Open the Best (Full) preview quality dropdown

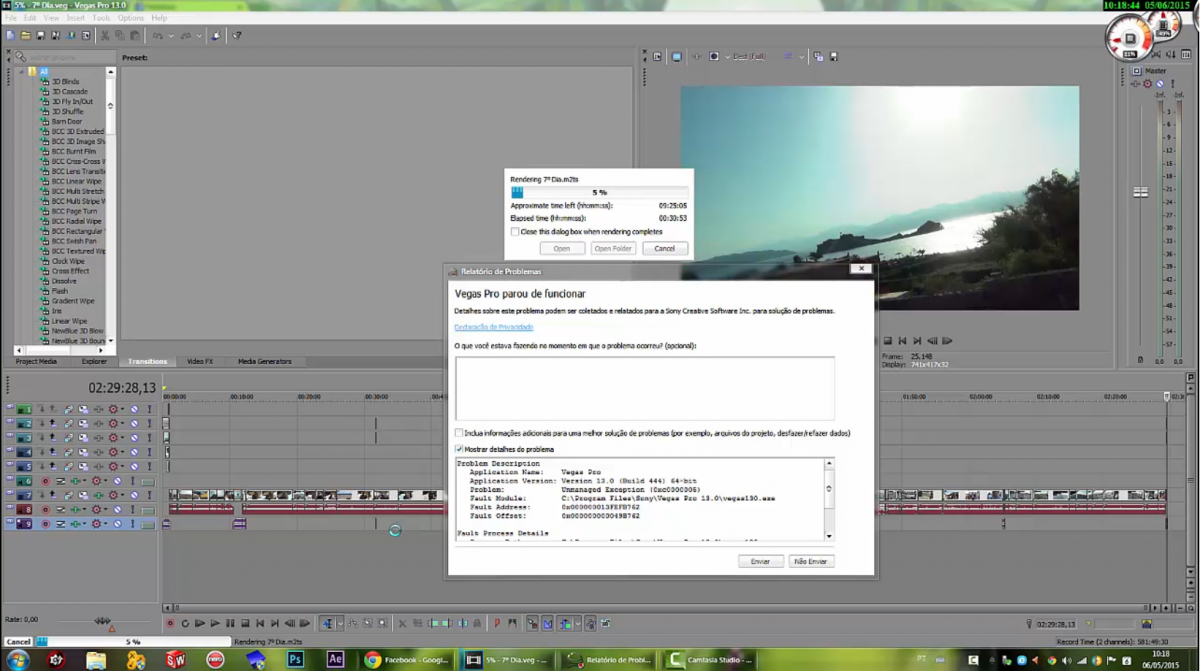[750, 57]
